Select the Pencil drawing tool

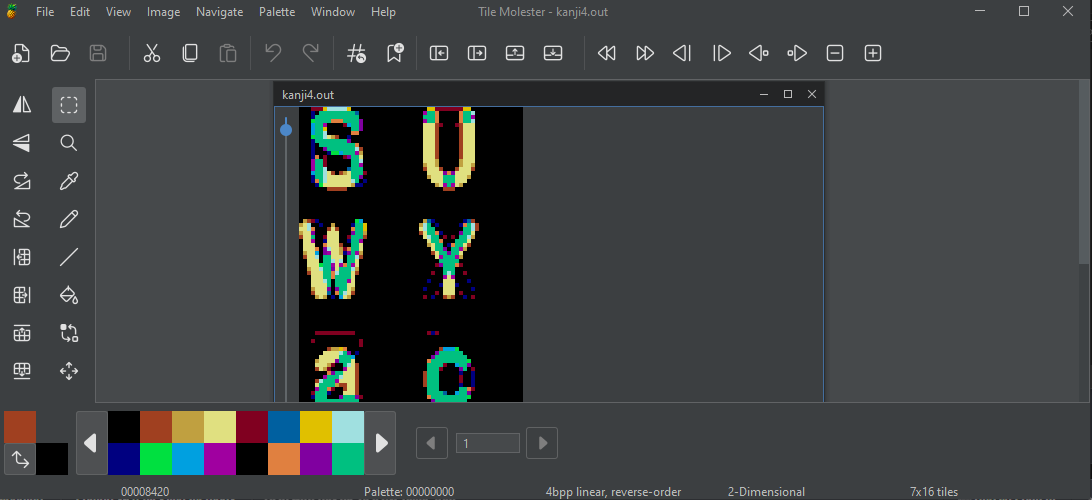[x=69, y=219]
